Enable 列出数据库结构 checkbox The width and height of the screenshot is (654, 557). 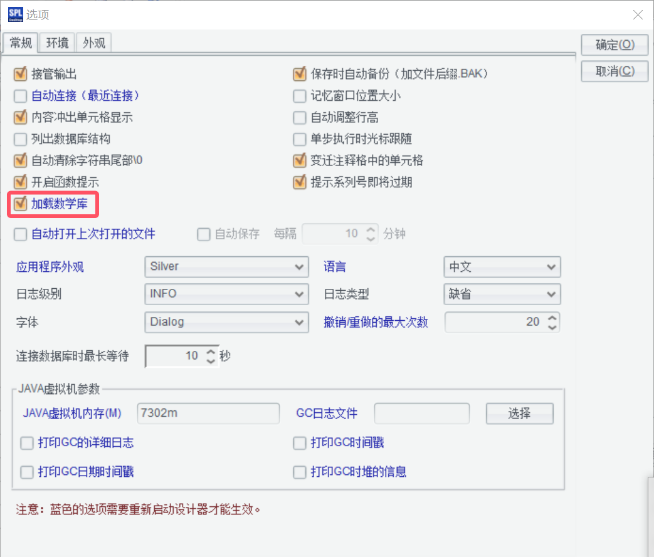click(x=20, y=139)
